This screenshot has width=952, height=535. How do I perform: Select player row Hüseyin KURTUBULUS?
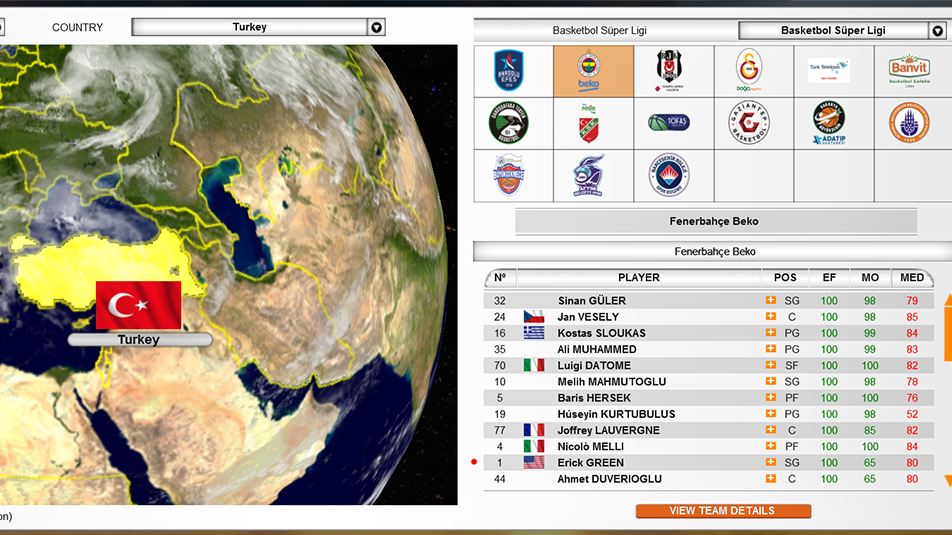click(x=709, y=414)
